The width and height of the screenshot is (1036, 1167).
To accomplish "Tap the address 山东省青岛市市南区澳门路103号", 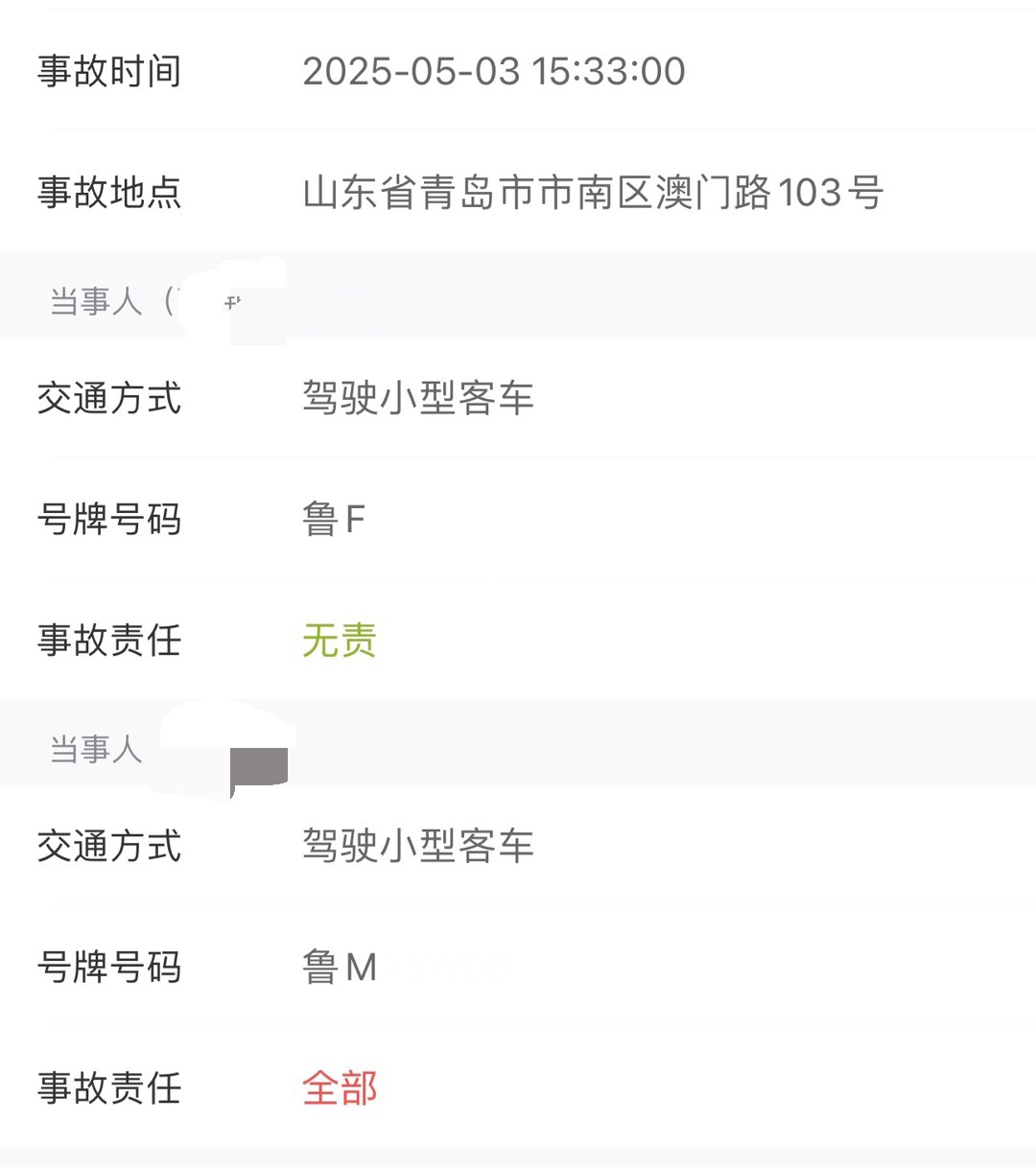I will point(593,192).
